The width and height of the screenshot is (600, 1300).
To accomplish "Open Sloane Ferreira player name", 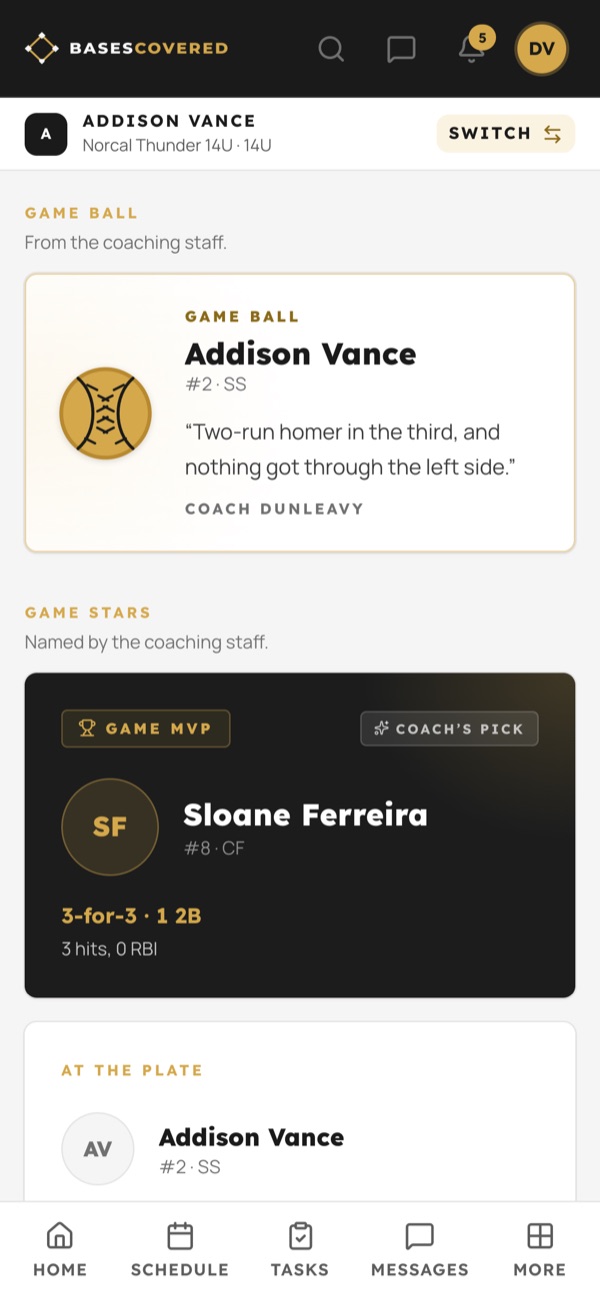I will 305,815.
